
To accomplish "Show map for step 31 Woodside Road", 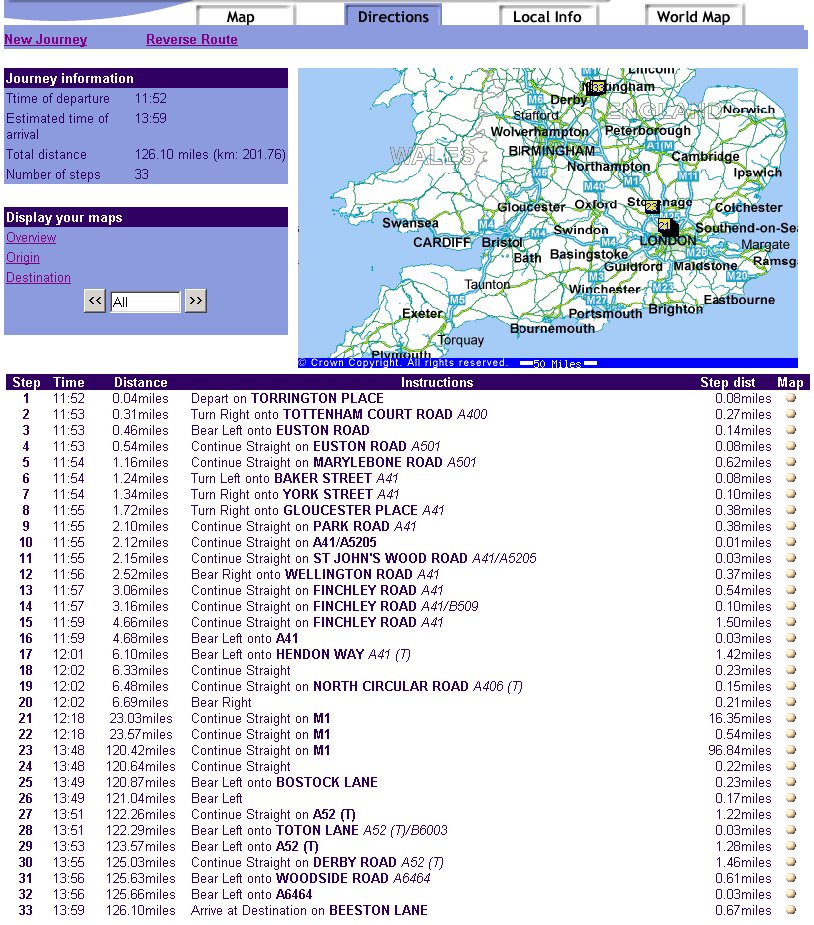I will pos(790,878).
